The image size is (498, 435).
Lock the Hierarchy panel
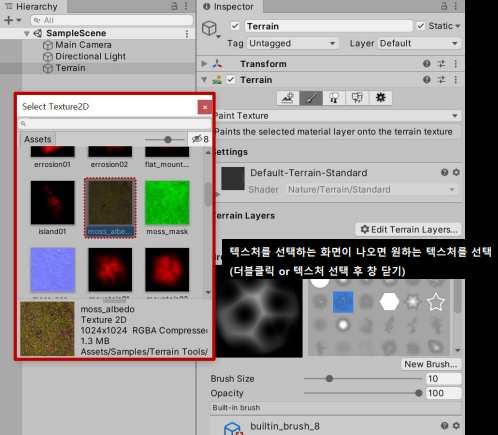[174, 6]
